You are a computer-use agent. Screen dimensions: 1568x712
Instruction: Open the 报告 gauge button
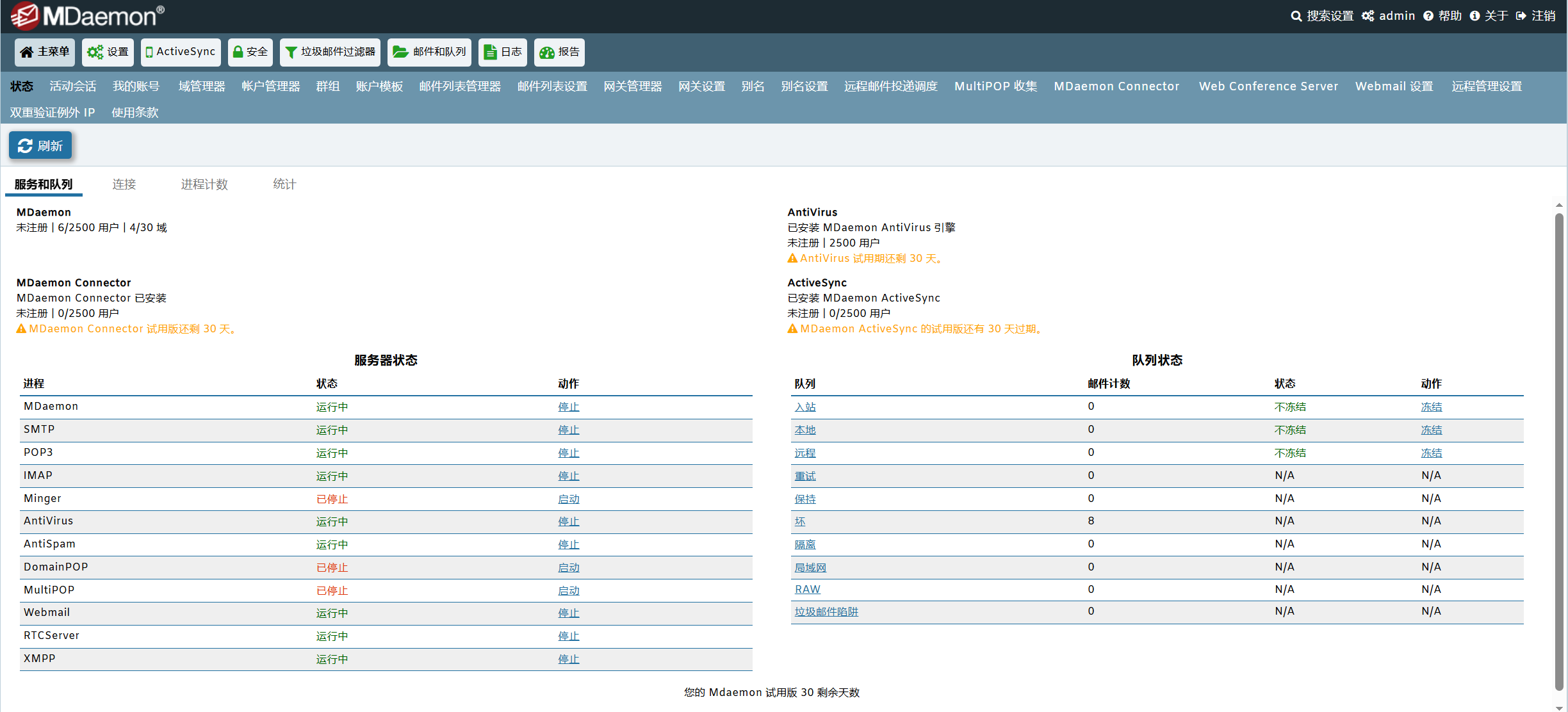tap(559, 52)
